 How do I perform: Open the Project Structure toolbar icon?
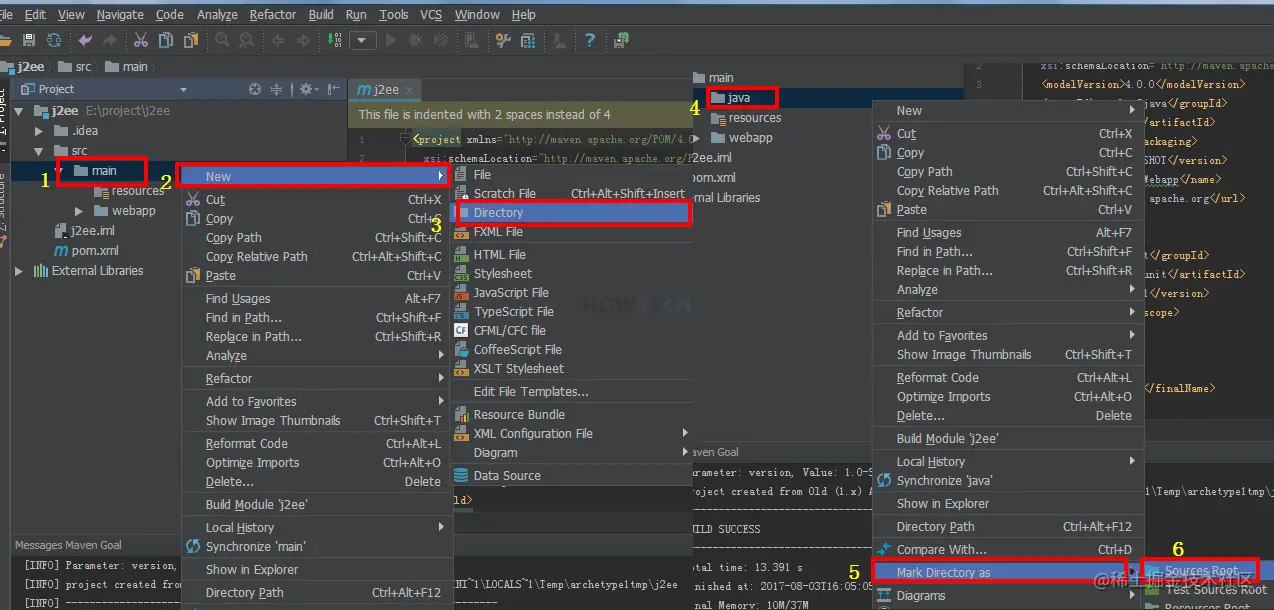point(528,40)
